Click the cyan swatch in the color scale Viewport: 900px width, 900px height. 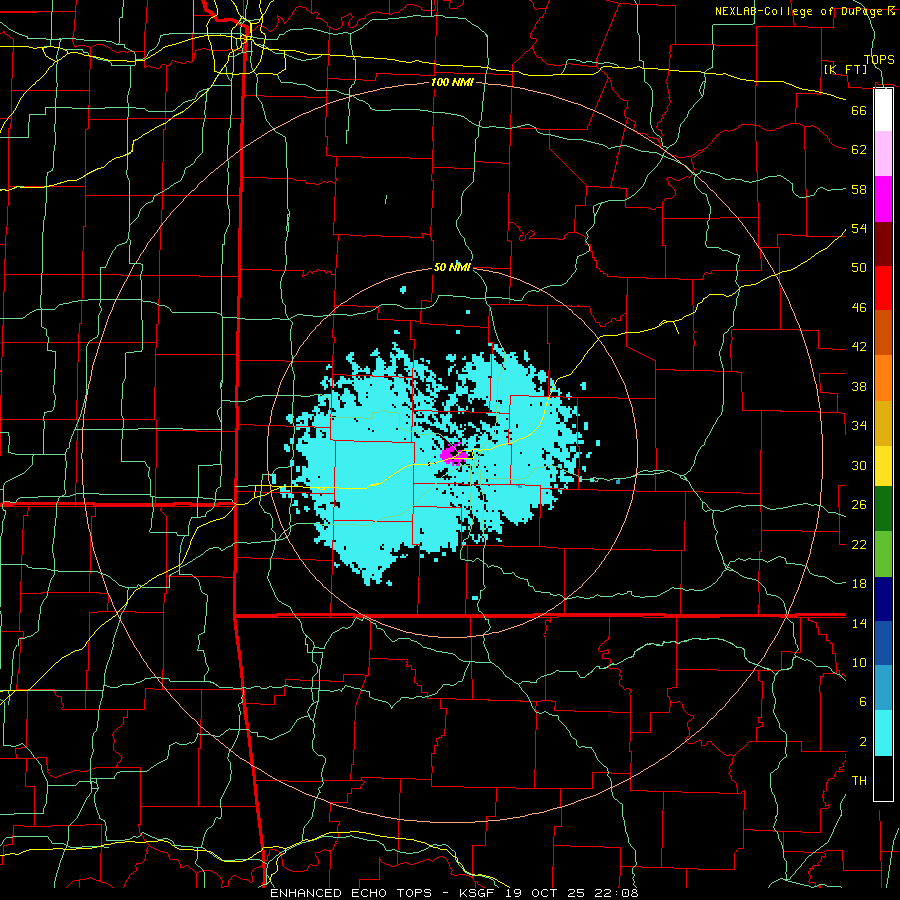[883, 734]
